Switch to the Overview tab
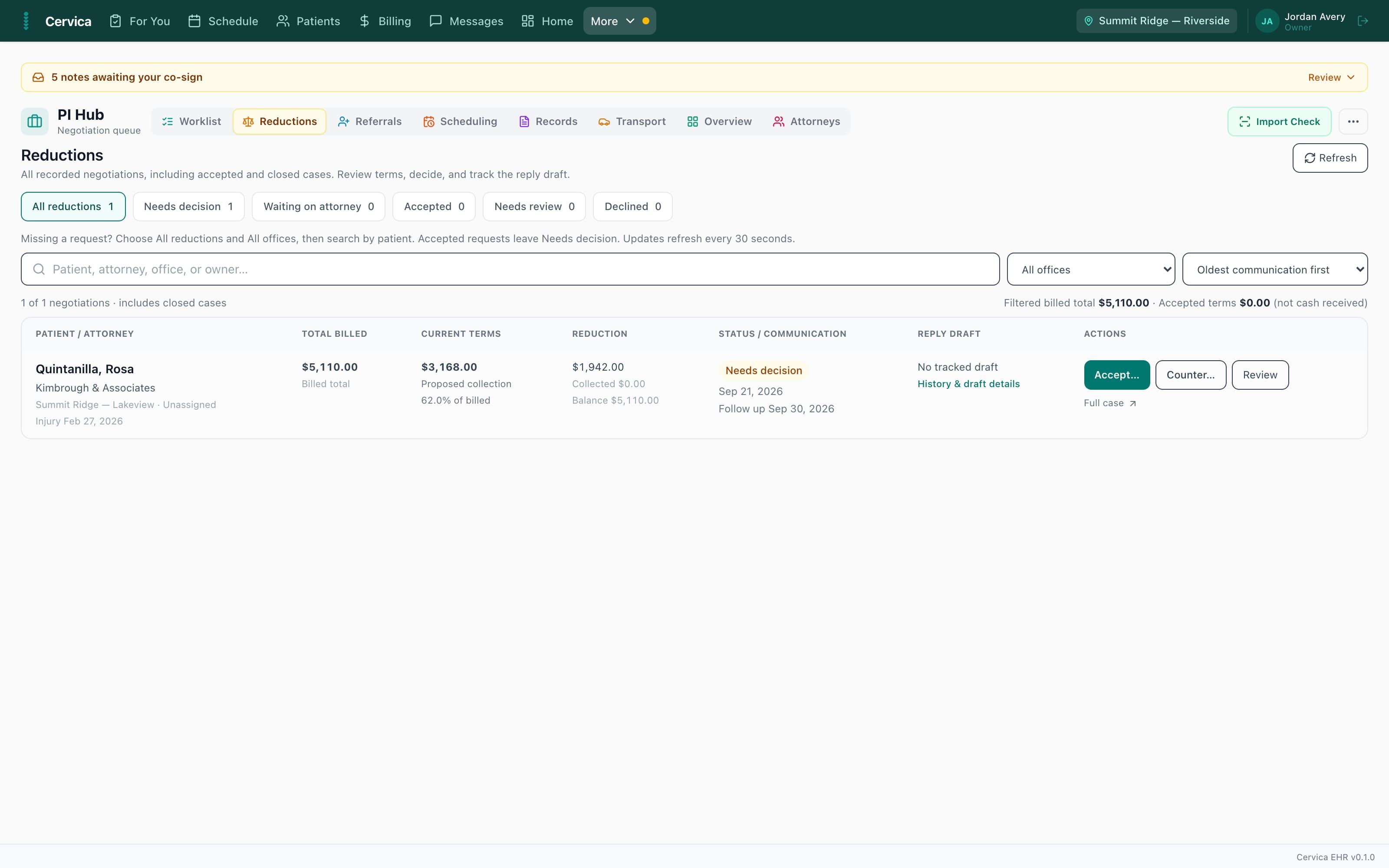This screenshot has width=1389, height=868. [720, 122]
